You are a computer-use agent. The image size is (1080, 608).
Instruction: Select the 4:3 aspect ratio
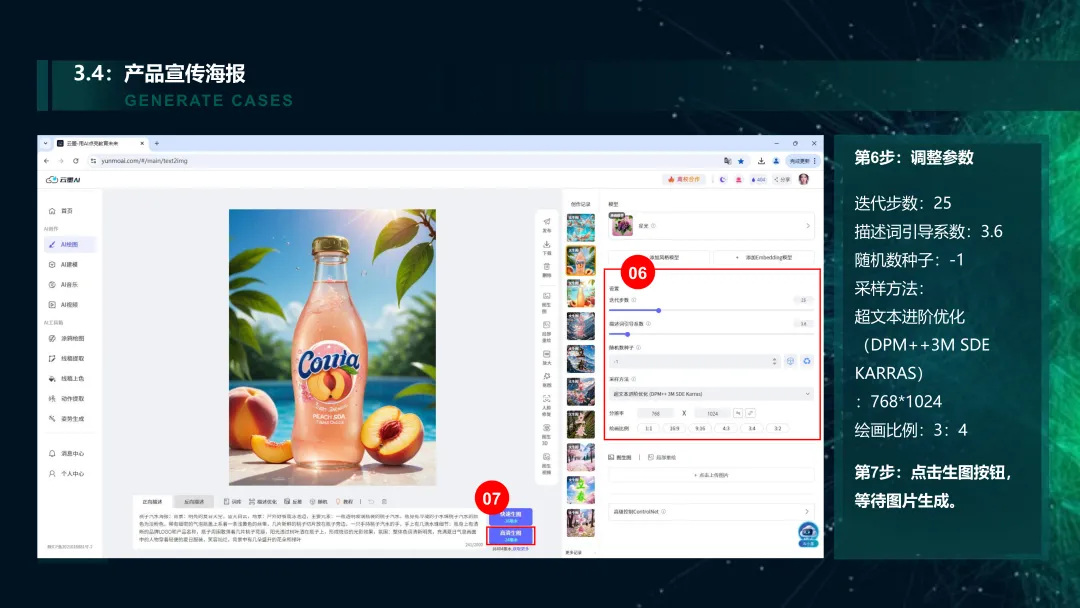tap(726, 428)
